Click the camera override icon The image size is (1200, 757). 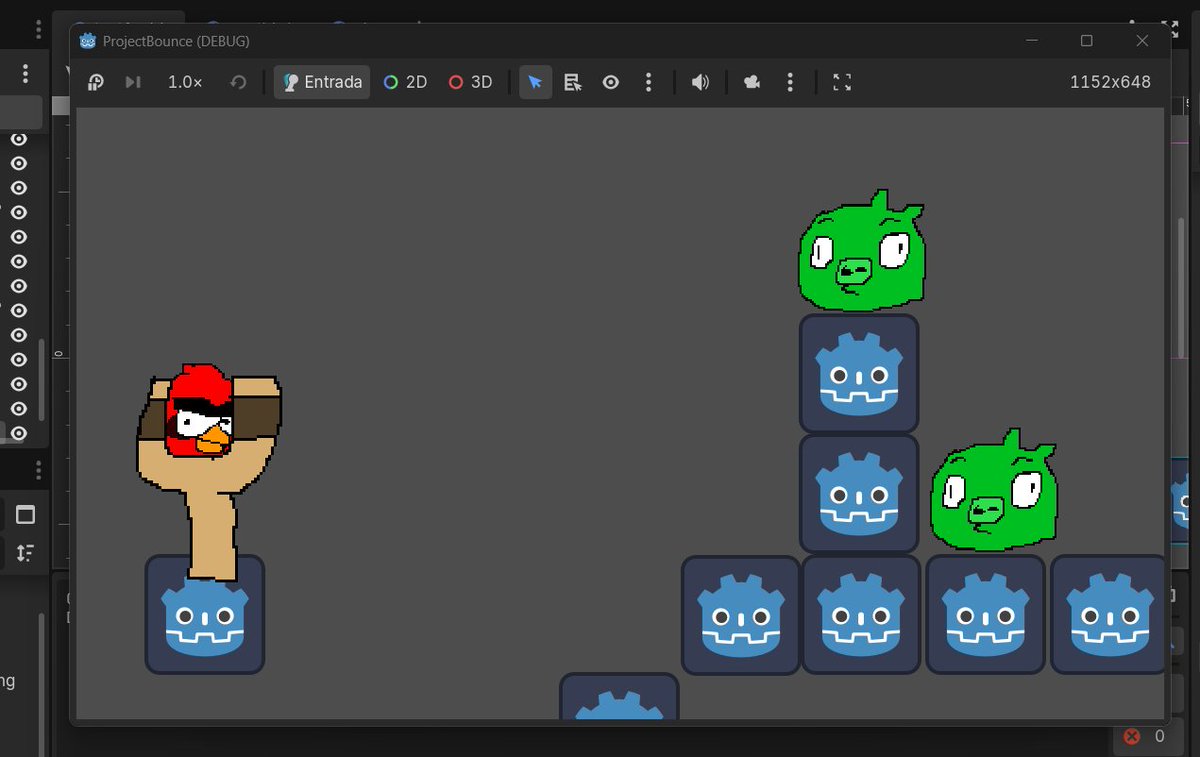752,82
